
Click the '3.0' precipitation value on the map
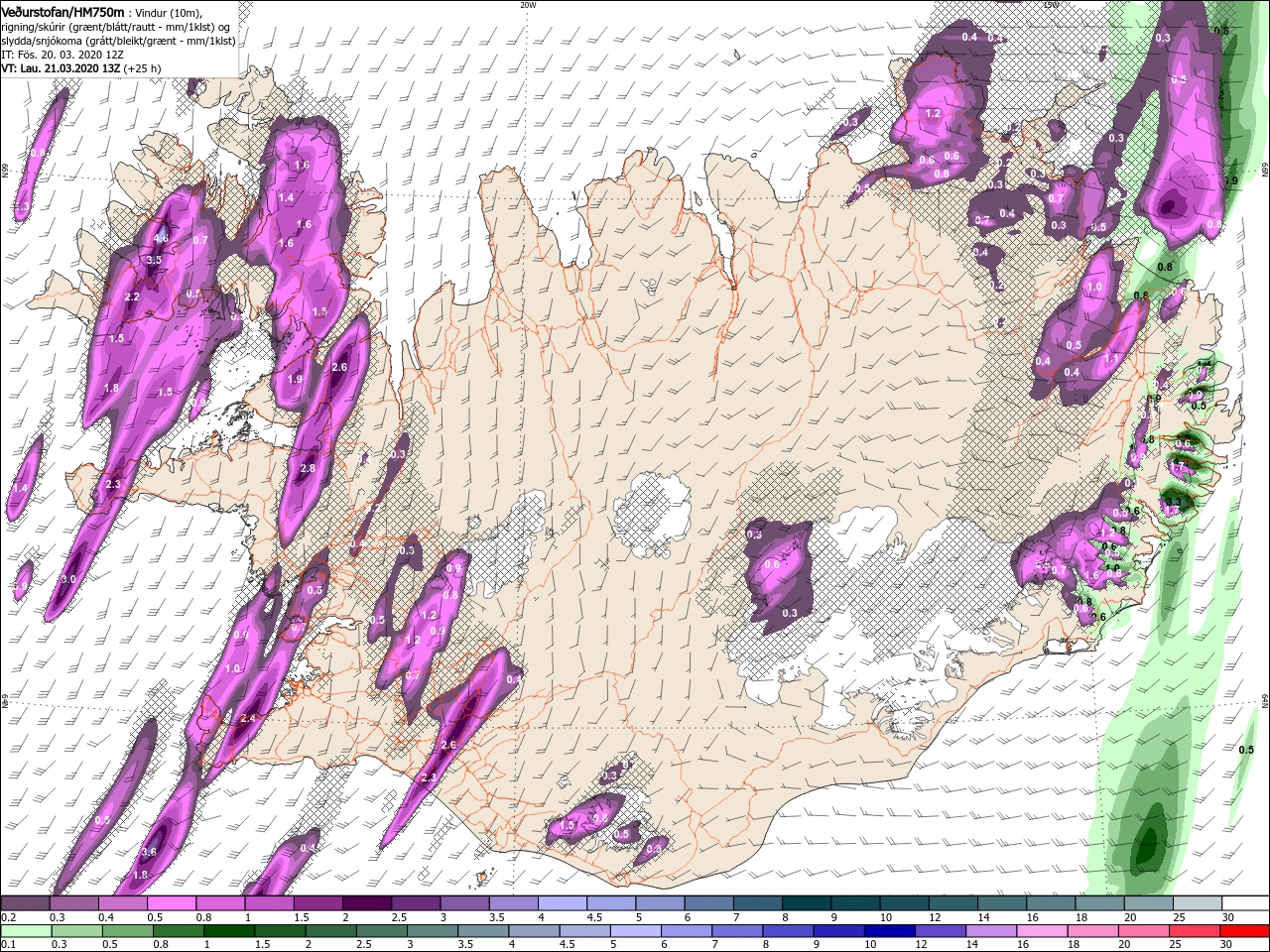[68, 579]
